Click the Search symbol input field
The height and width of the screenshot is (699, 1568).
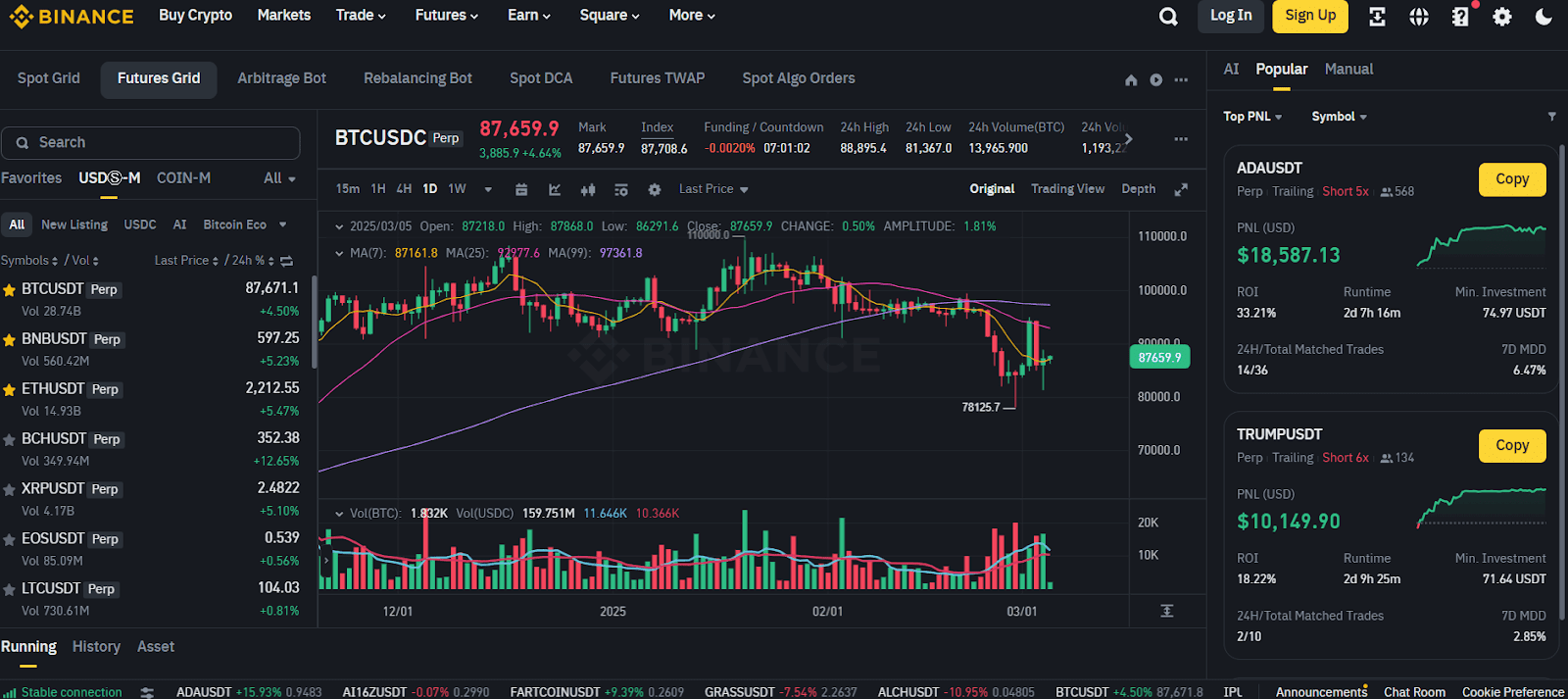[x=151, y=143]
